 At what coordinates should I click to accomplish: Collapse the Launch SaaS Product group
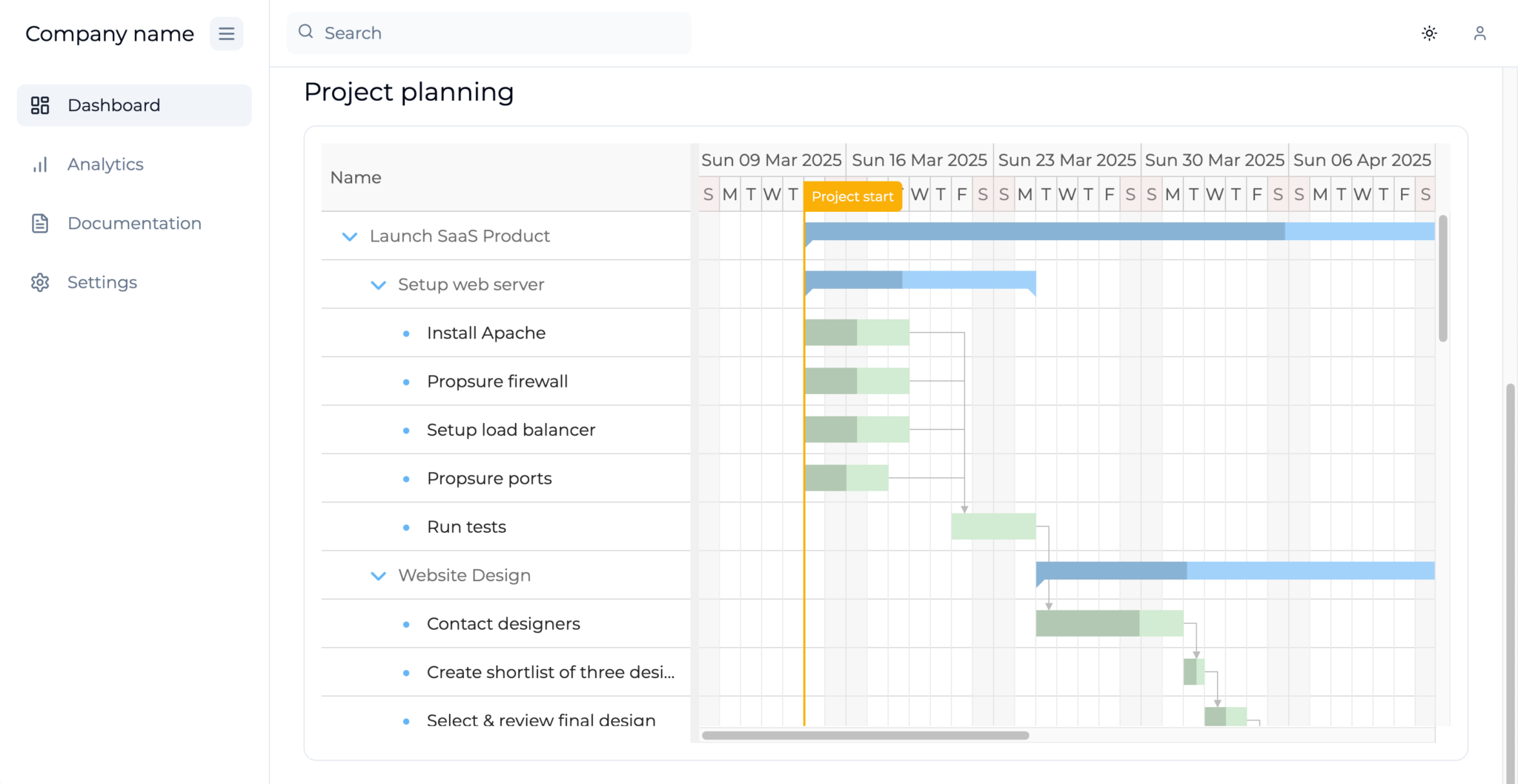click(349, 236)
